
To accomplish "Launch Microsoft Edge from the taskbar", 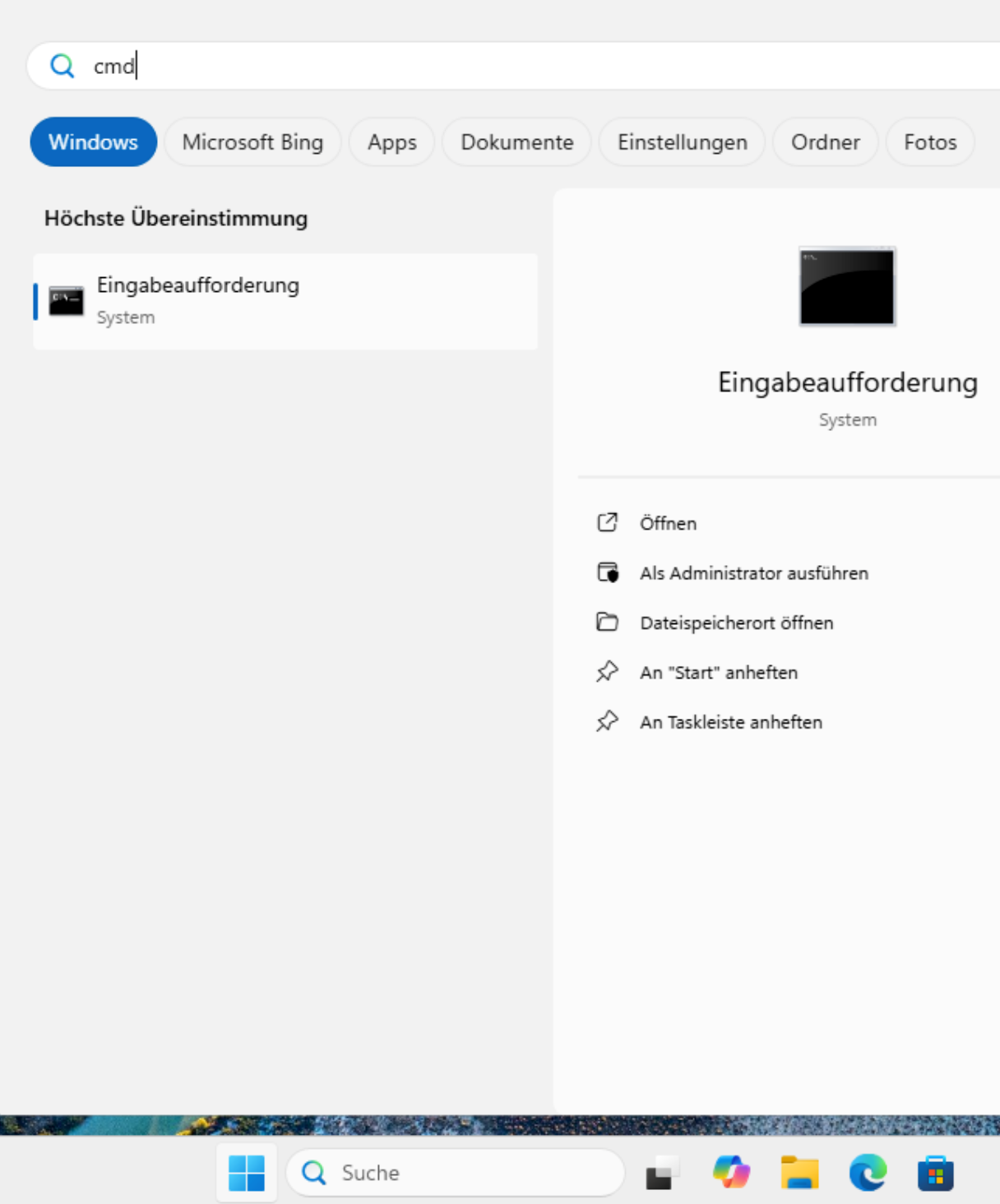I will point(868,1173).
